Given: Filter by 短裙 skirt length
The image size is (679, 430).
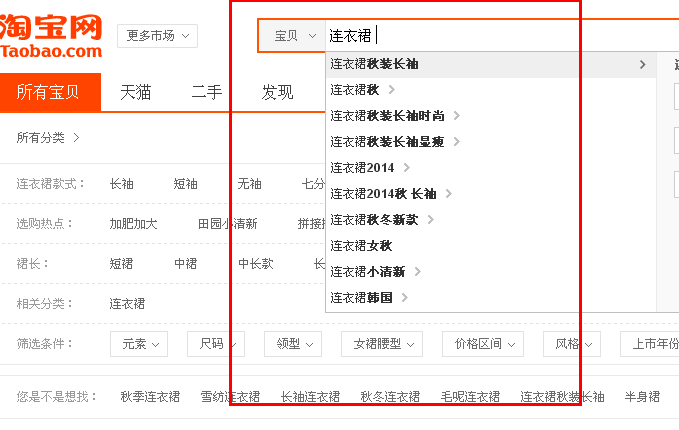Looking at the screenshot, I should 121,264.
